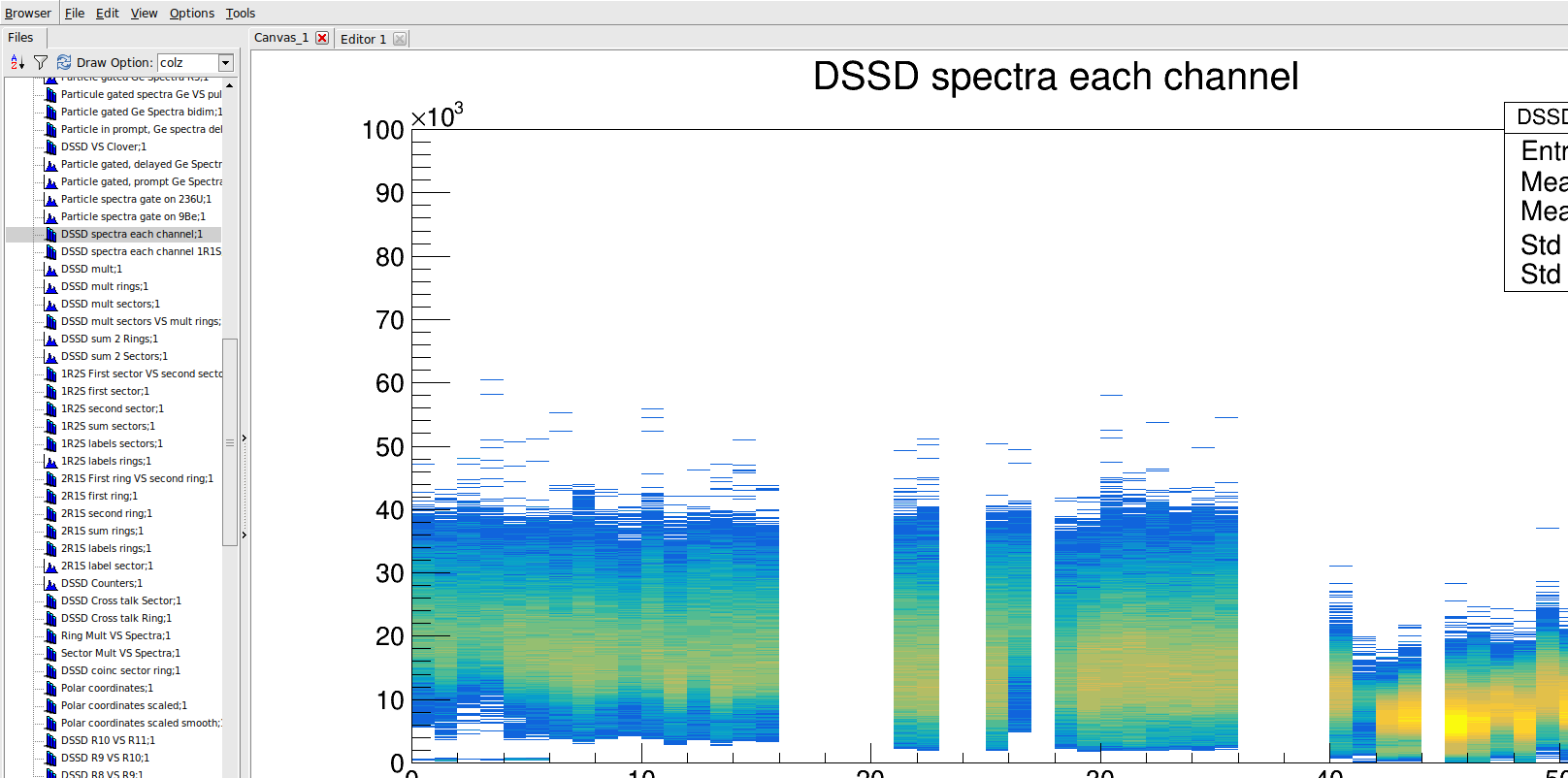Click icon next to Polar coordinates;1
1568x778 pixels.
(x=50, y=689)
